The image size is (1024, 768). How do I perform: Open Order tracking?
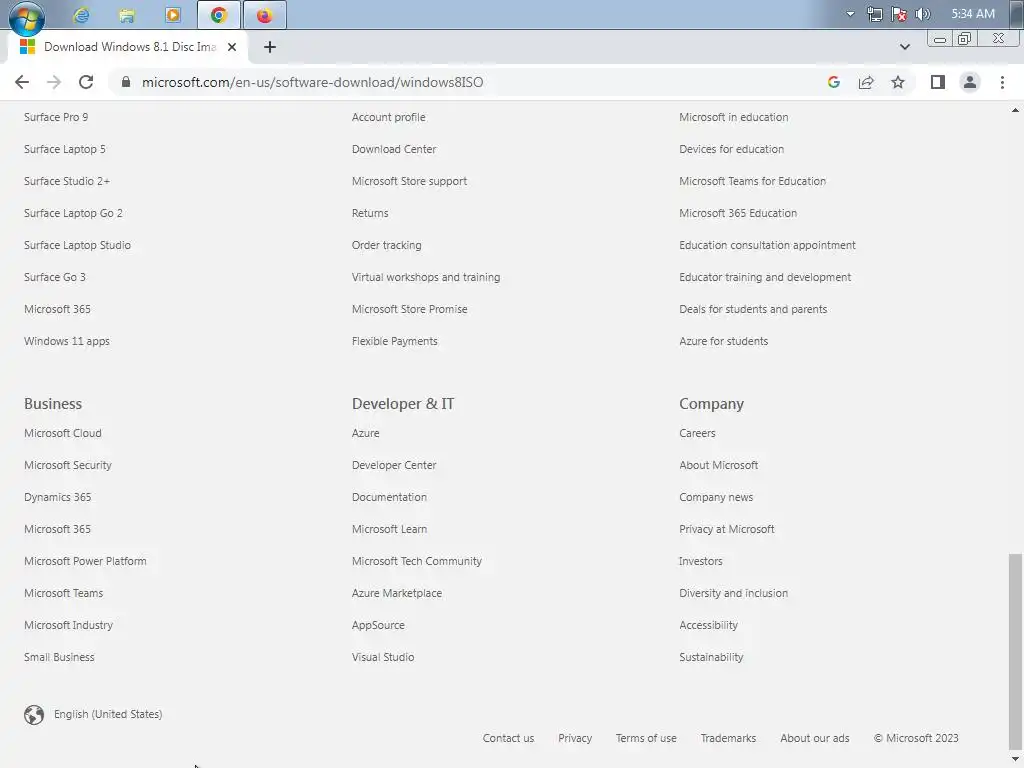pyautogui.click(x=387, y=246)
